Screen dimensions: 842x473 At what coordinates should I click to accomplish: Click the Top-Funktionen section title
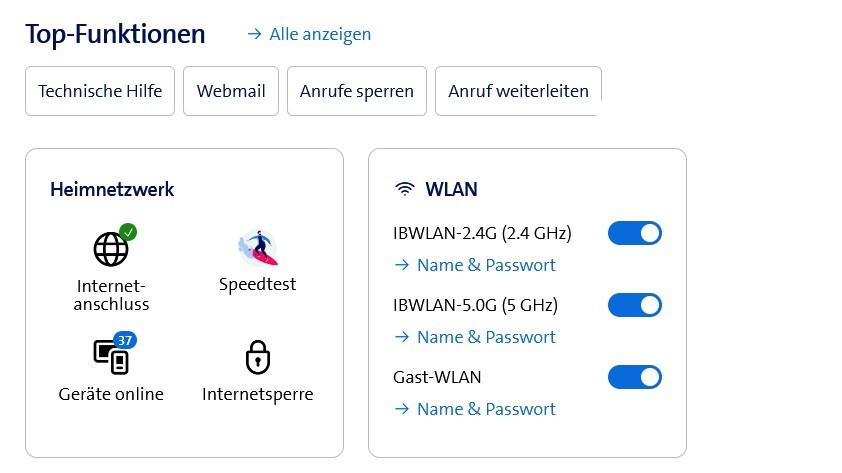click(115, 34)
